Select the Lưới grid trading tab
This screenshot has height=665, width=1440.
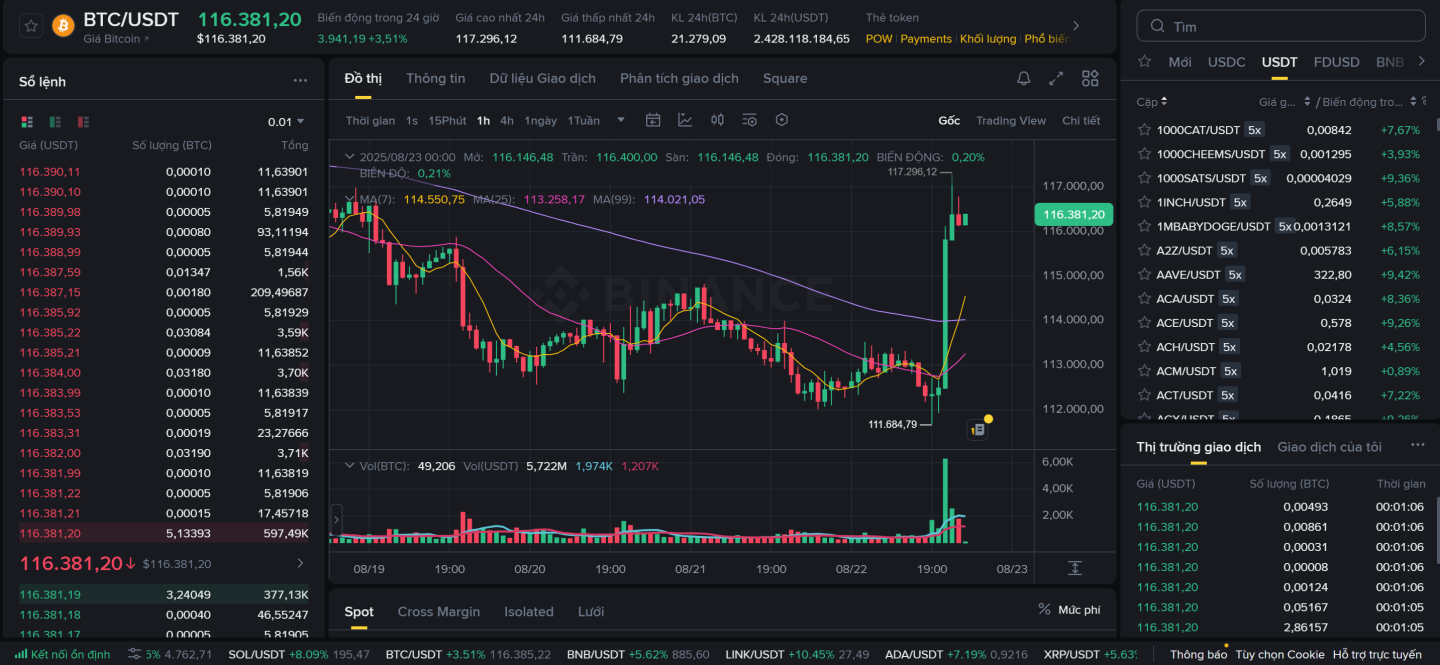(x=591, y=612)
